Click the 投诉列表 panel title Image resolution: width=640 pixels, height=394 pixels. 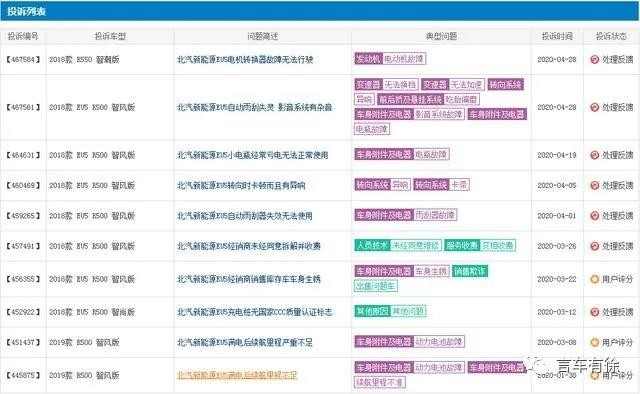pos(27,11)
